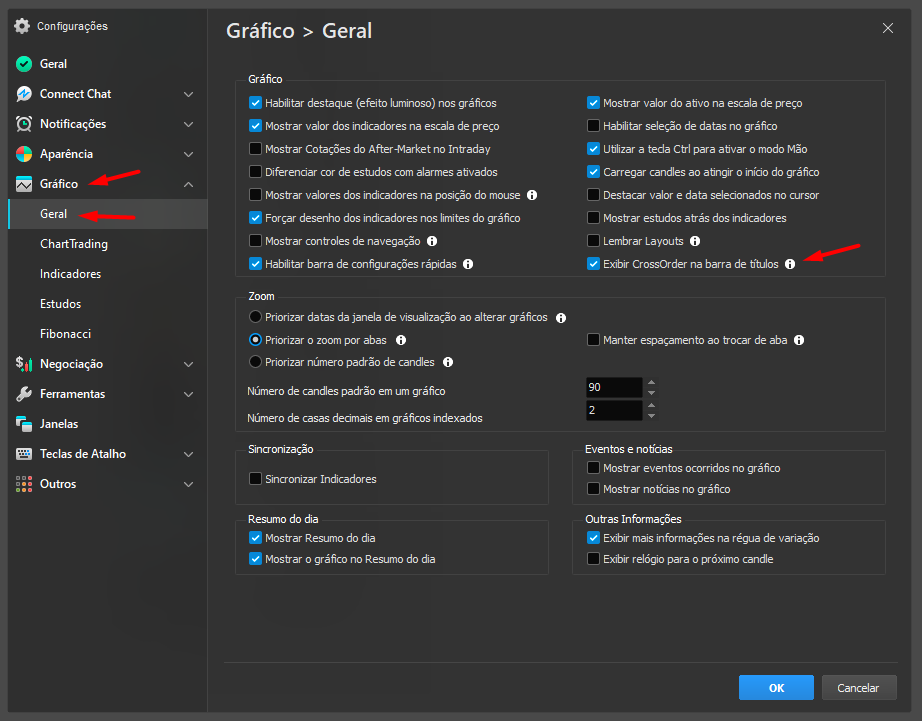Screen dimensions: 922x721
Task: Click the Janelas windows icon
Action: point(24,423)
